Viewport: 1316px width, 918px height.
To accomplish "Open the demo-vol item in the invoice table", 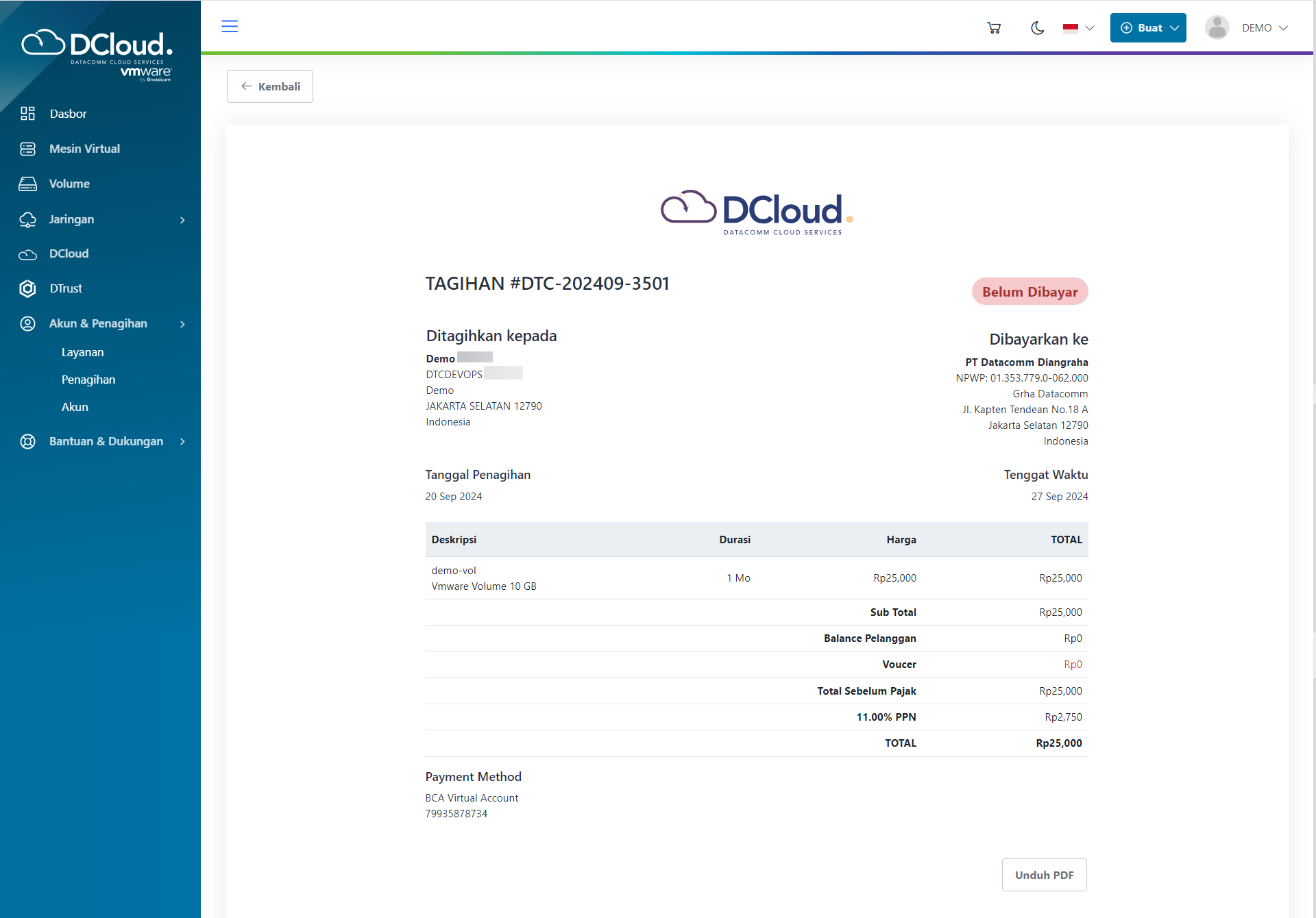I will tap(452, 571).
